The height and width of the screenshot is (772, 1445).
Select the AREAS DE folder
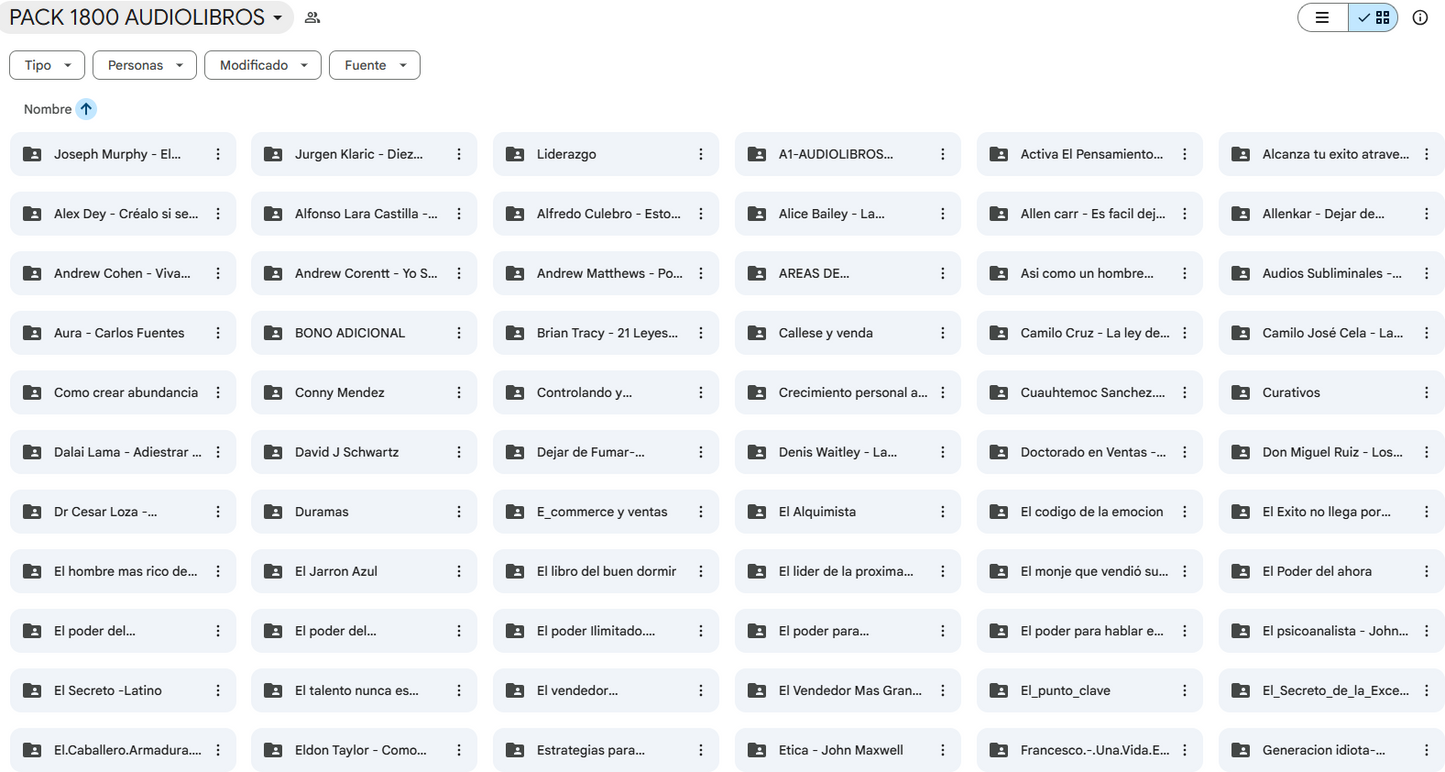tap(848, 273)
